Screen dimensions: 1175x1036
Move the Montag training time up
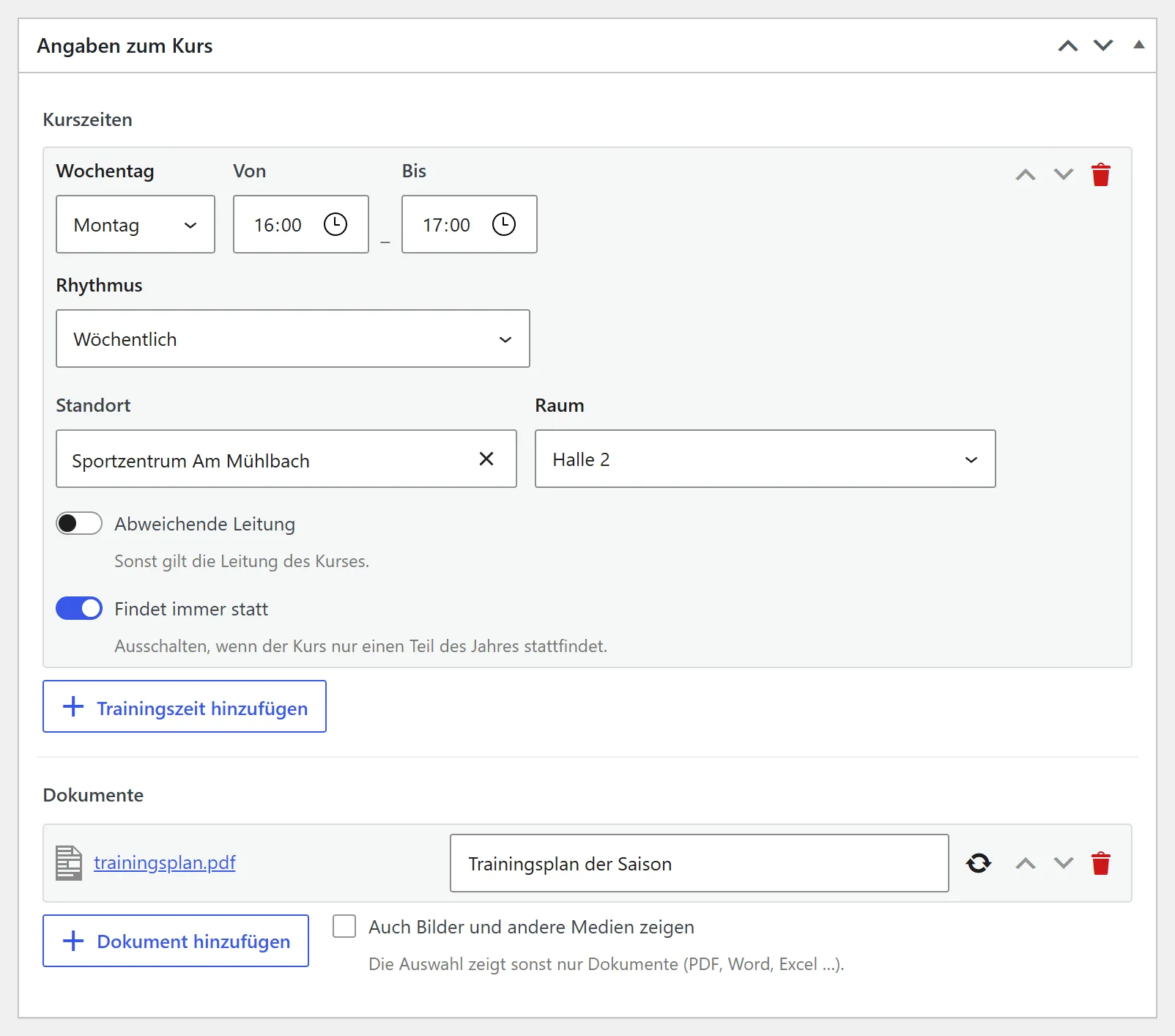(1026, 175)
